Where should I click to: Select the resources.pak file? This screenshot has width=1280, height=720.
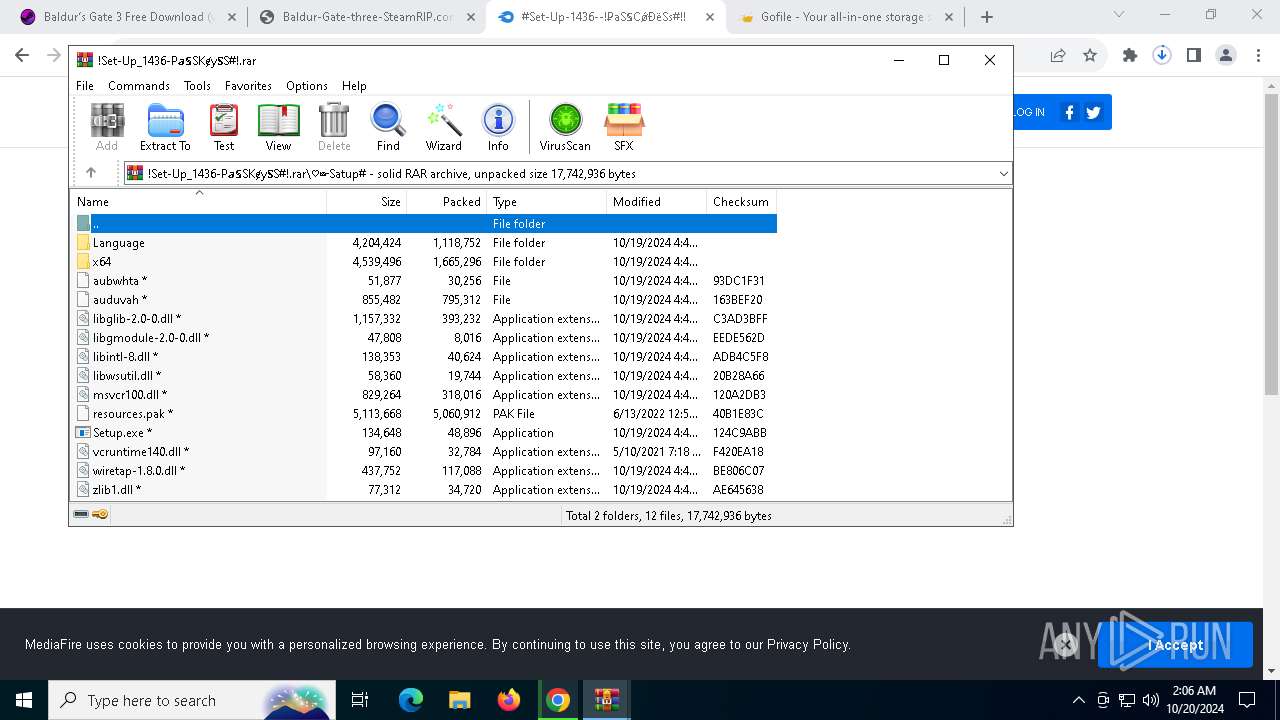pyautogui.click(x=424, y=413)
